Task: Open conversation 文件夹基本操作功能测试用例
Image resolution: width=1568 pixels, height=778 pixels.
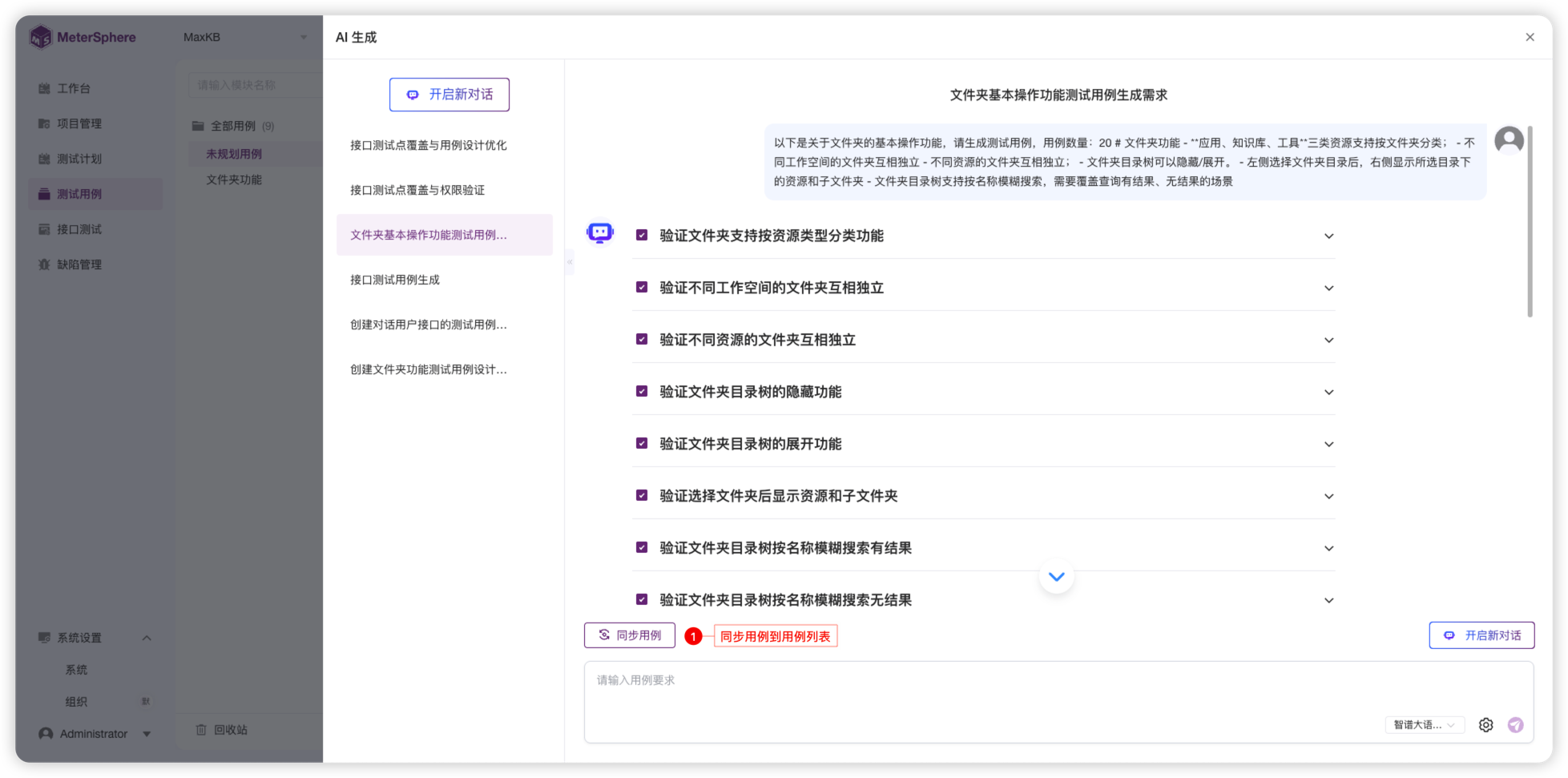Action: [x=445, y=235]
